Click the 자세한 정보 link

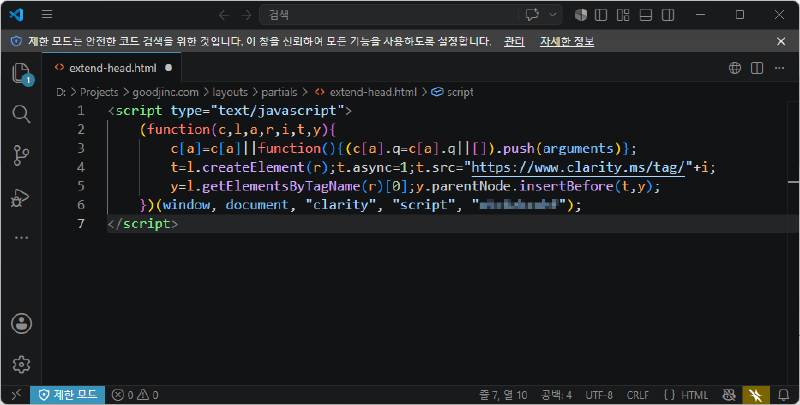[567, 41]
